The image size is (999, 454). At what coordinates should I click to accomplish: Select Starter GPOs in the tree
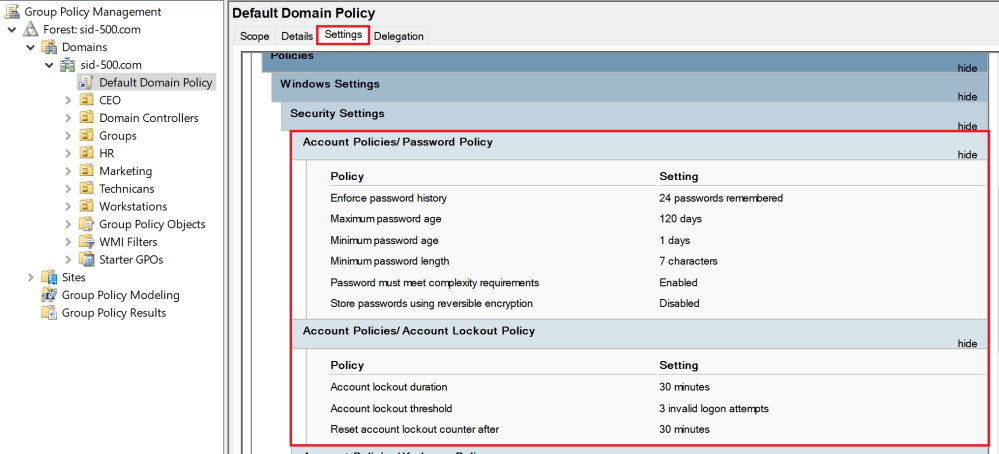pyautogui.click(x=130, y=260)
